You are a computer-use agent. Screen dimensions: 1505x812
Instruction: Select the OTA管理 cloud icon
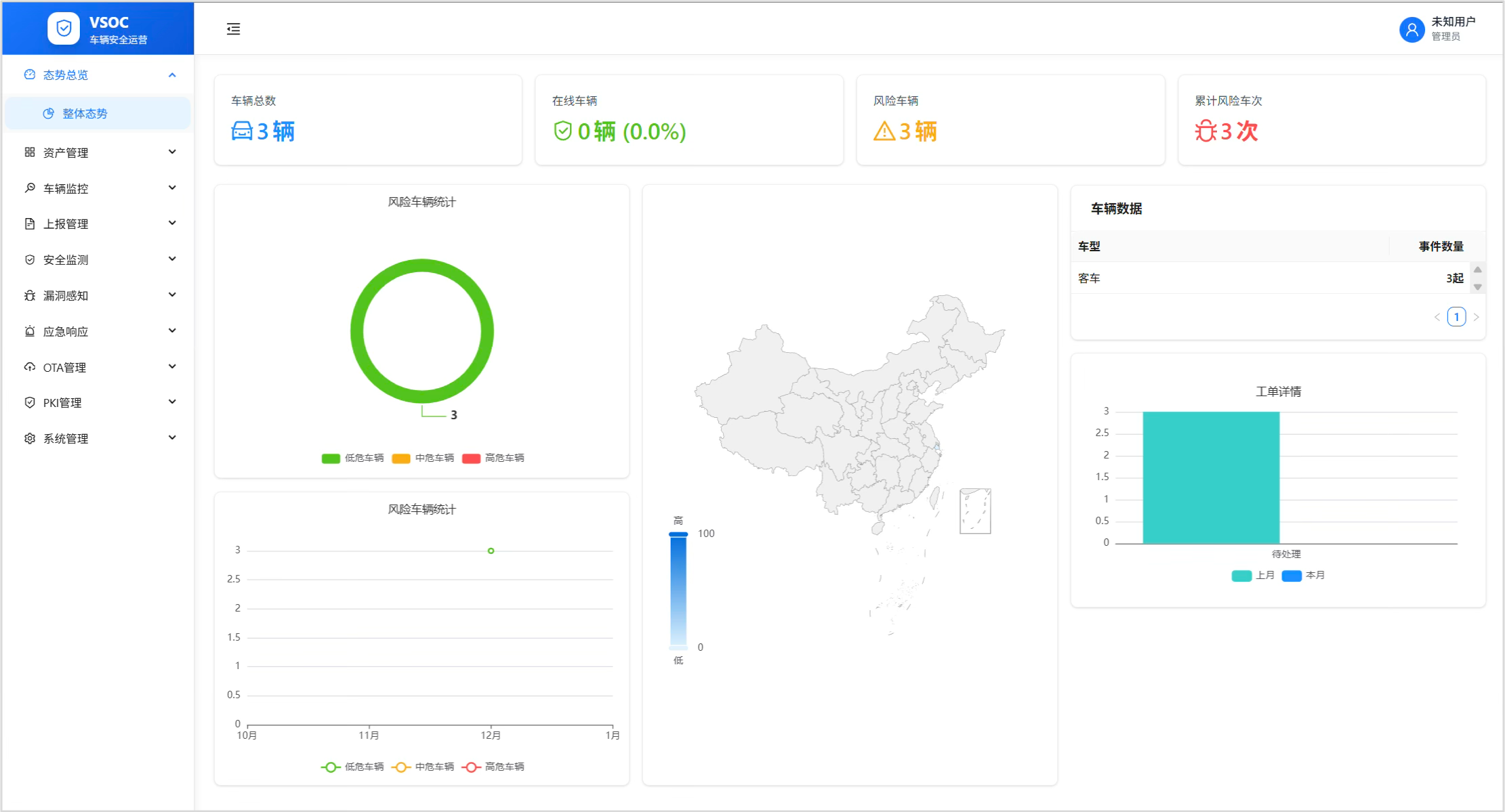pyautogui.click(x=30, y=366)
